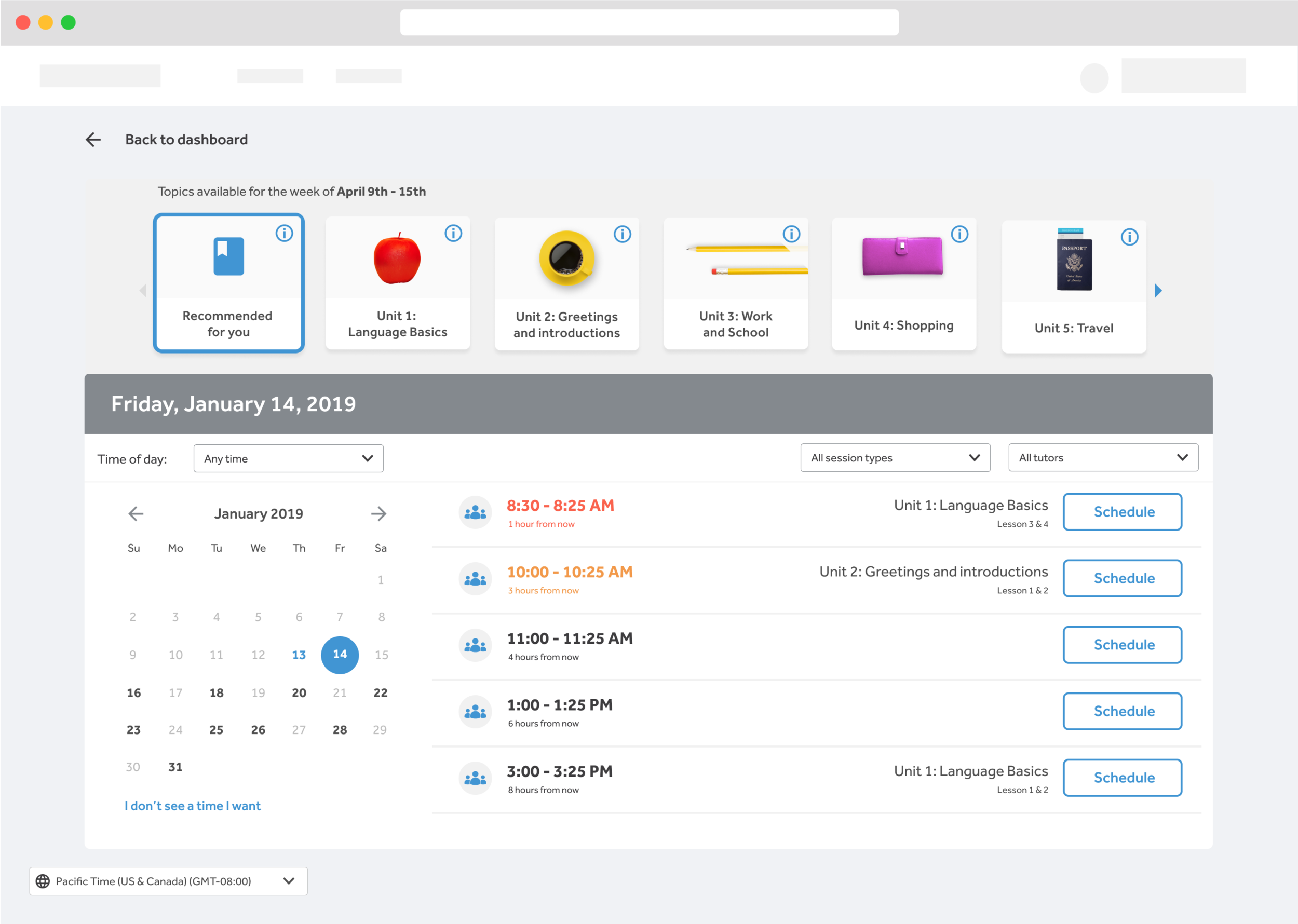Select the Unit 3: Work and School card
This screenshot has height=924, width=1298.
[735, 283]
